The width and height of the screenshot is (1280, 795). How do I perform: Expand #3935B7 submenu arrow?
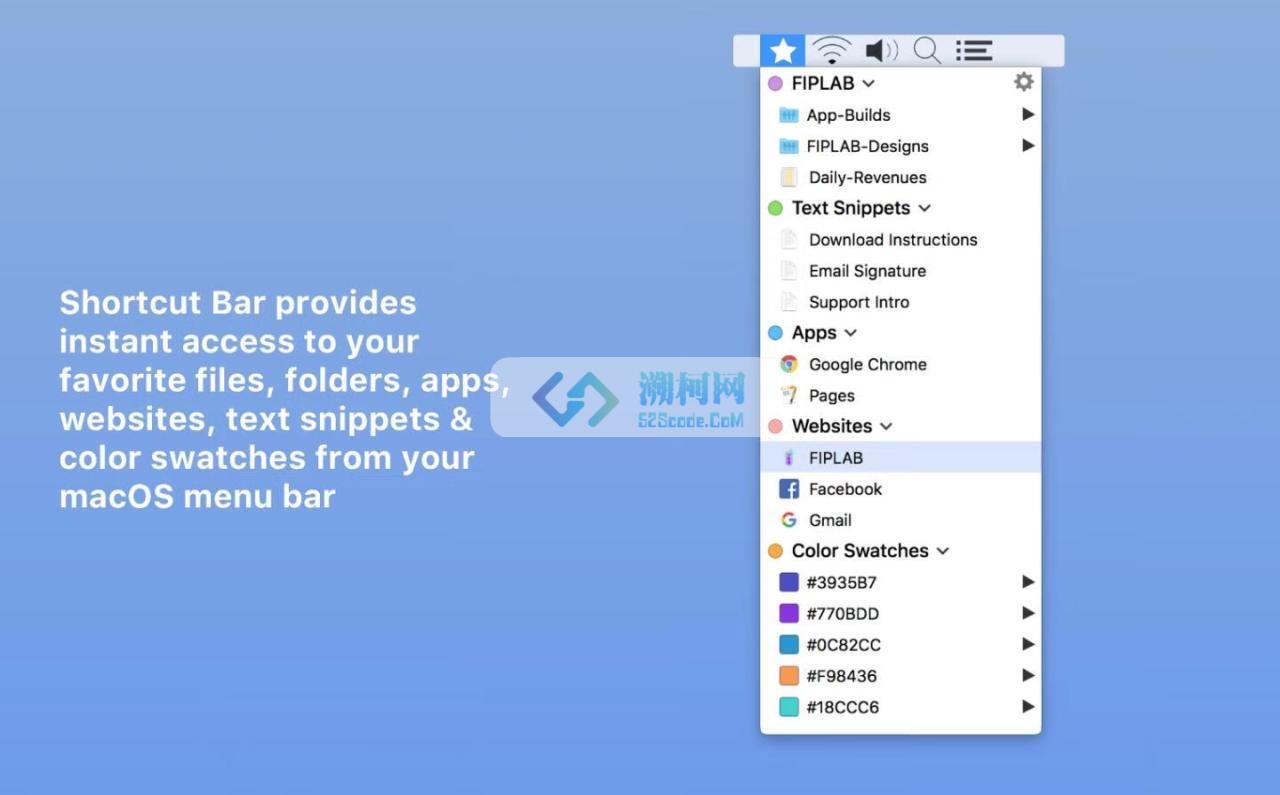tap(1028, 581)
